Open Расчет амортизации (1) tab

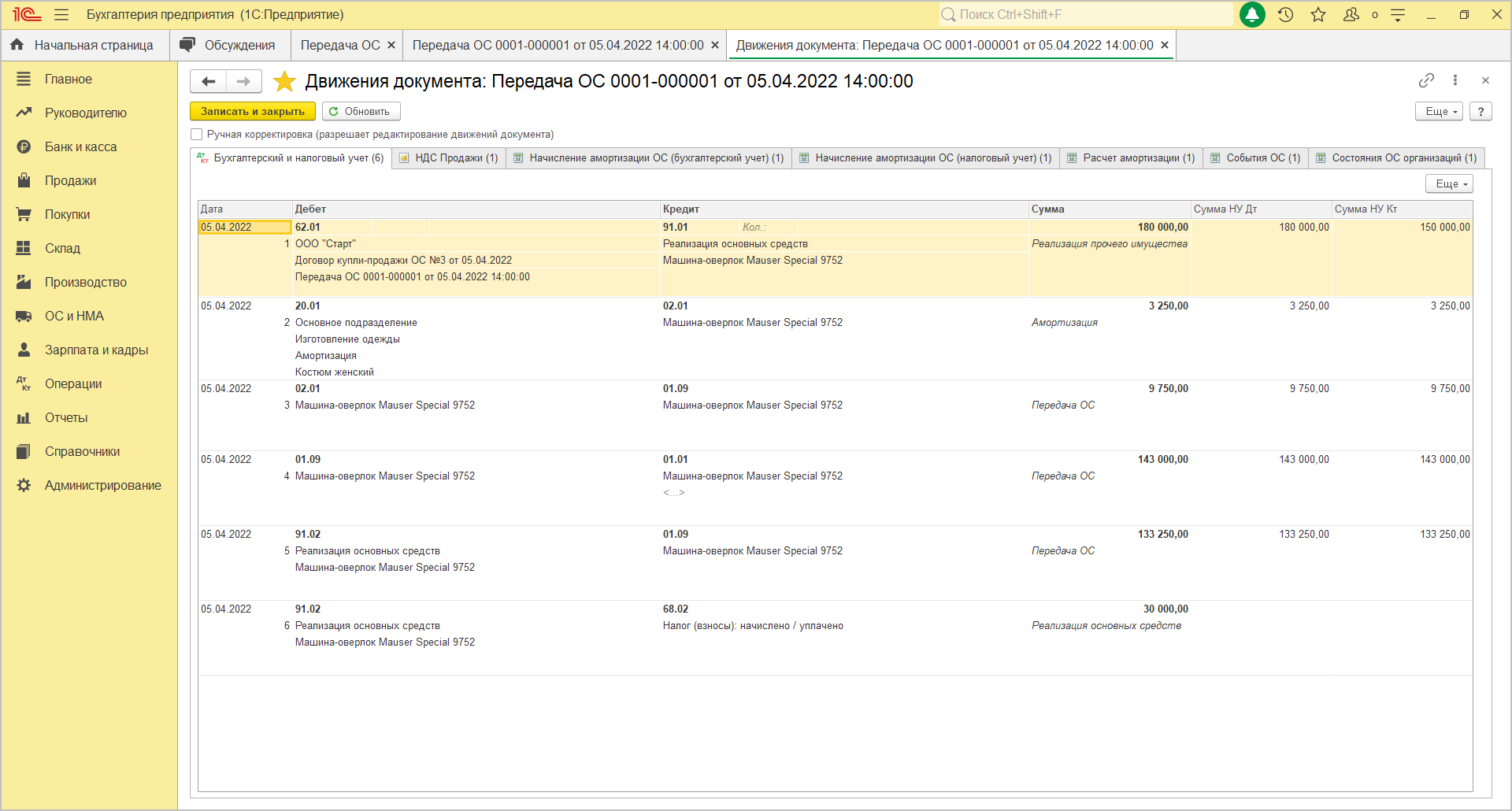click(x=1132, y=157)
